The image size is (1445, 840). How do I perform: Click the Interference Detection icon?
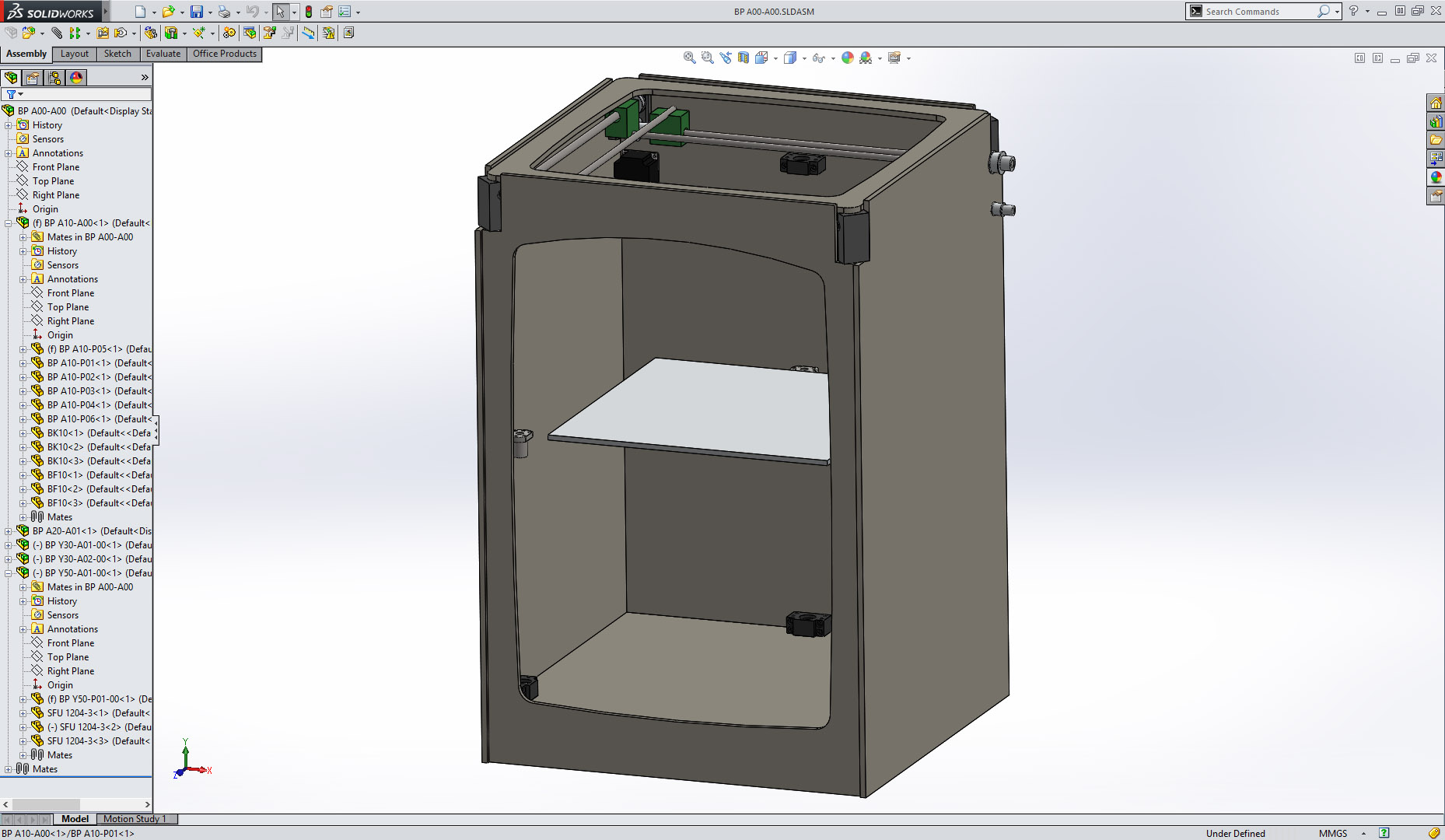tap(329, 33)
